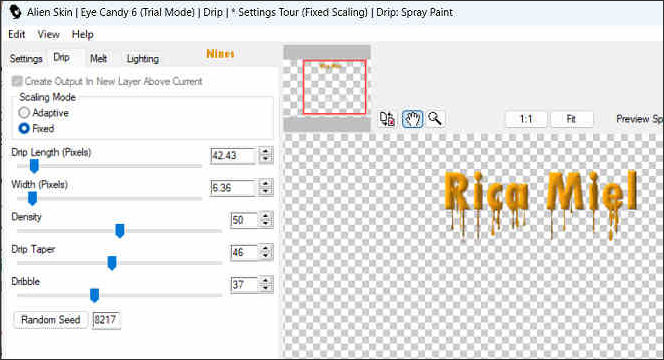Viewport: 664px width, 360px height.
Task: Decrease Width value with down arrow
Action: click(266, 191)
